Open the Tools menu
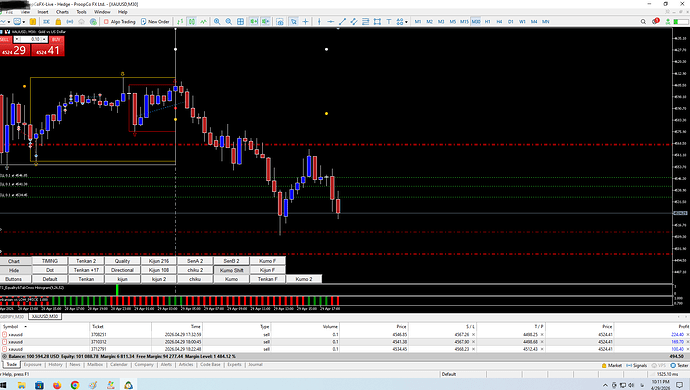 81,12
